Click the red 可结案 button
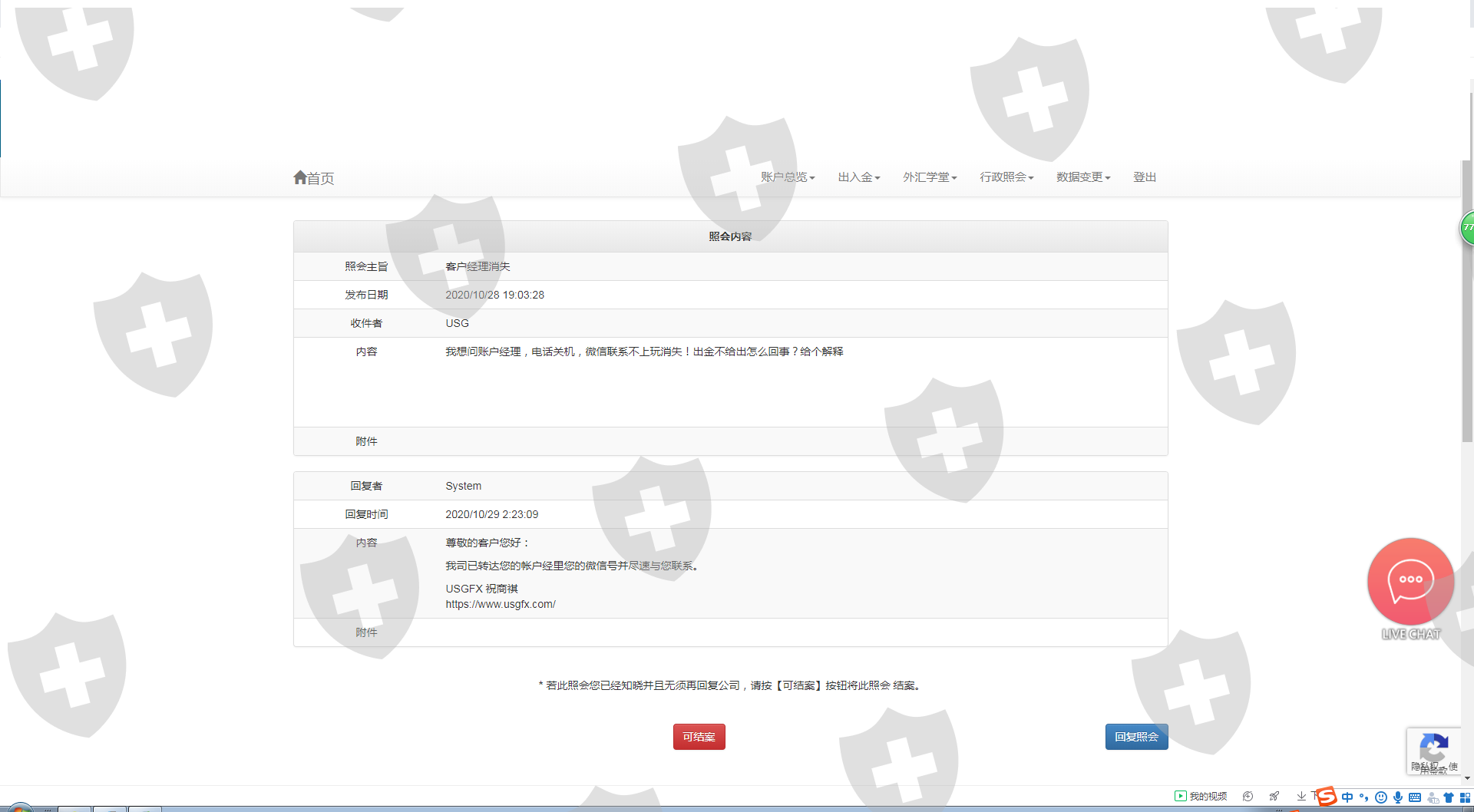The height and width of the screenshot is (812, 1474). tap(699, 737)
